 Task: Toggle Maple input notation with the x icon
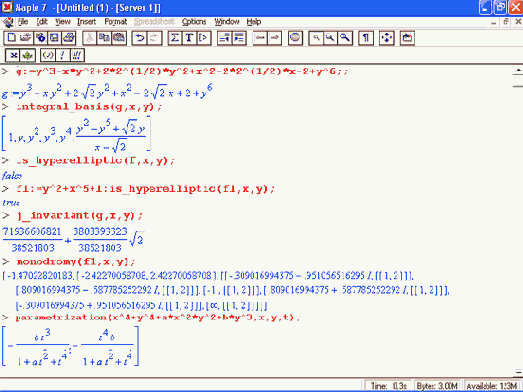click(x=13, y=55)
